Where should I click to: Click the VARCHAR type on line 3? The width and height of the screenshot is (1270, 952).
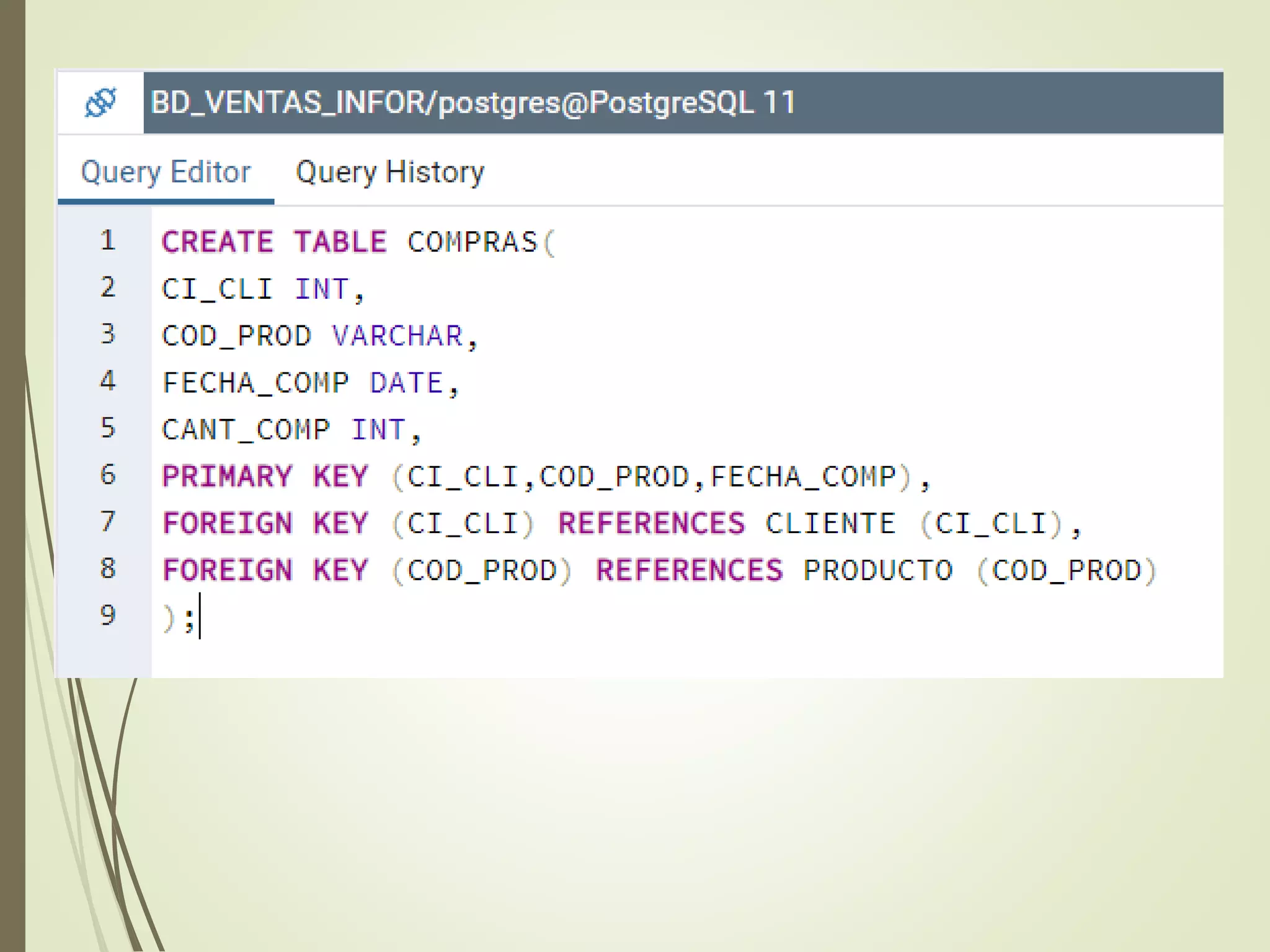pos(397,336)
